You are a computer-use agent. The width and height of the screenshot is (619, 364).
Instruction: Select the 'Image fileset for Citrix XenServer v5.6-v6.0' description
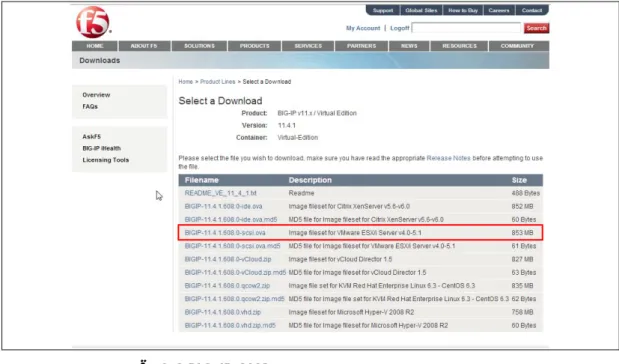pyautogui.click(x=349, y=206)
